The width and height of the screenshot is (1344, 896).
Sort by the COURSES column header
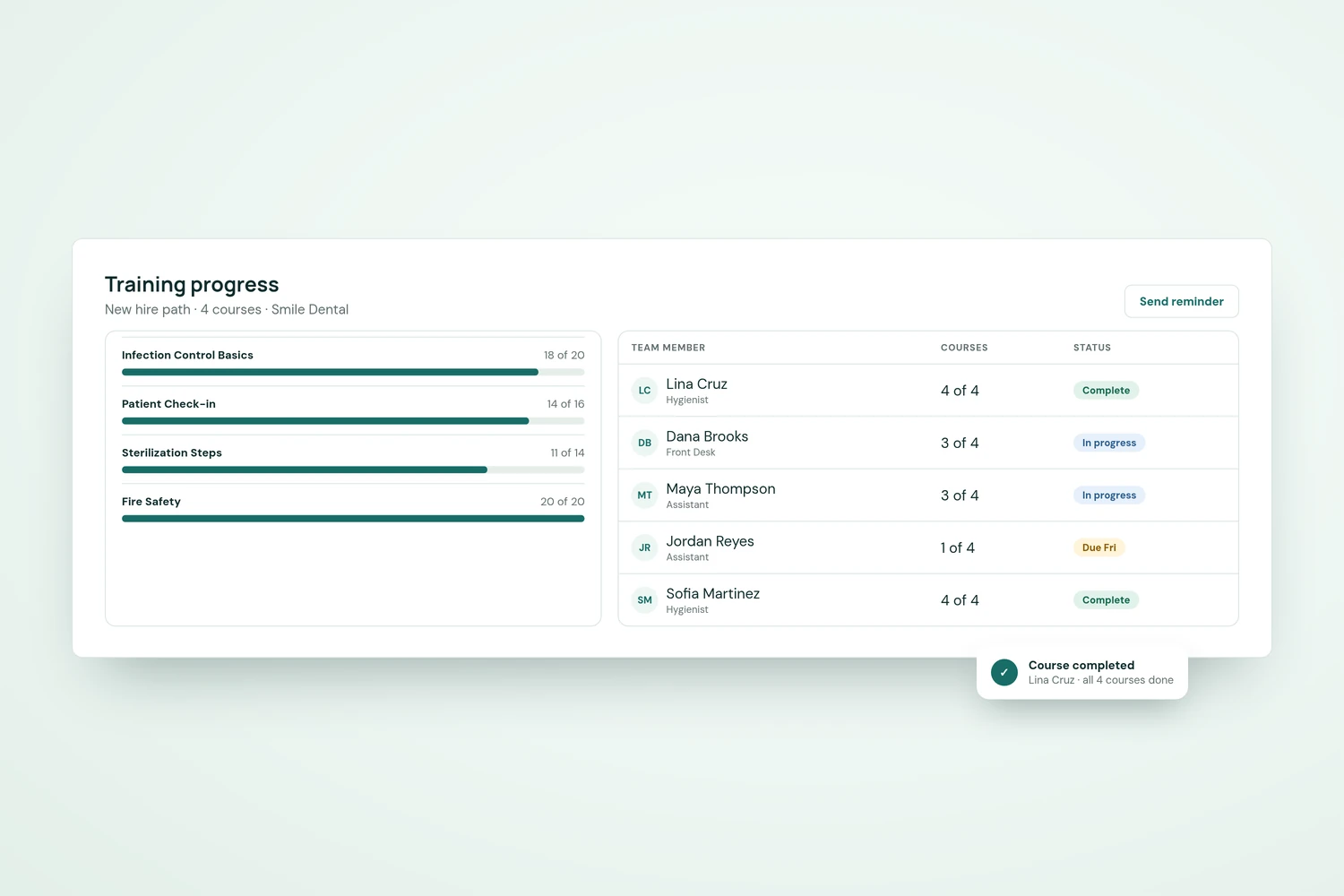click(x=964, y=348)
